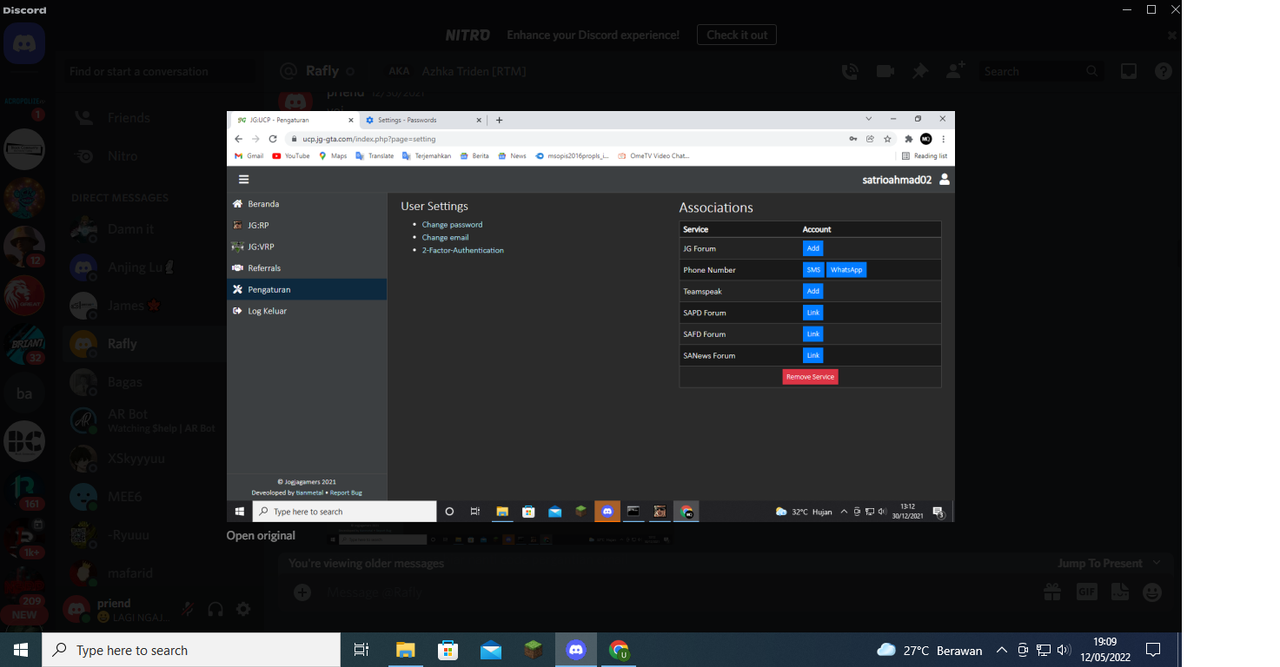Open the server icon with 161 badge

point(24,490)
